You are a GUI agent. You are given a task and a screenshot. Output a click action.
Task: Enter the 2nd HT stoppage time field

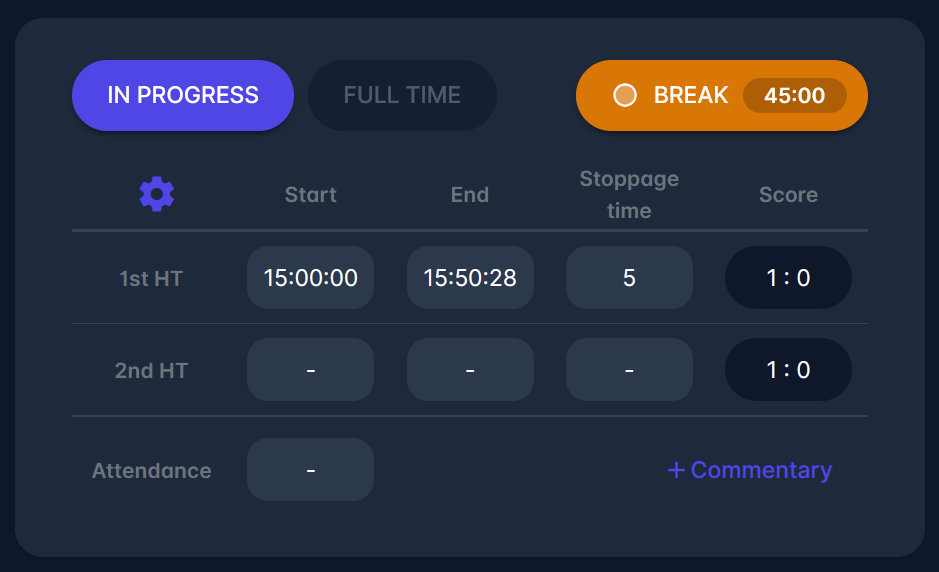coord(629,370)
